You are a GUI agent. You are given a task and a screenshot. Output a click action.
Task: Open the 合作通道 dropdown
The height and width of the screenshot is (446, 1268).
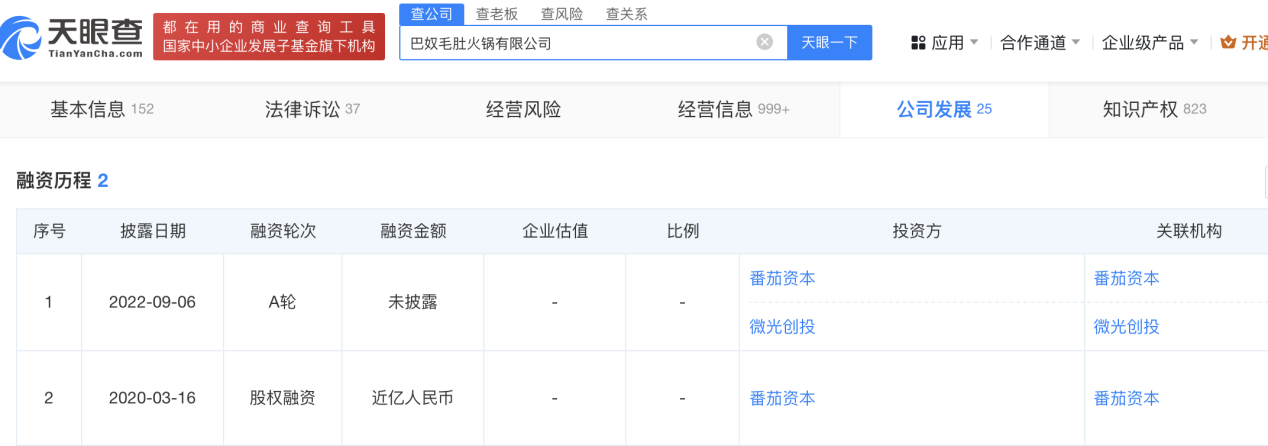click(1040, 43)
